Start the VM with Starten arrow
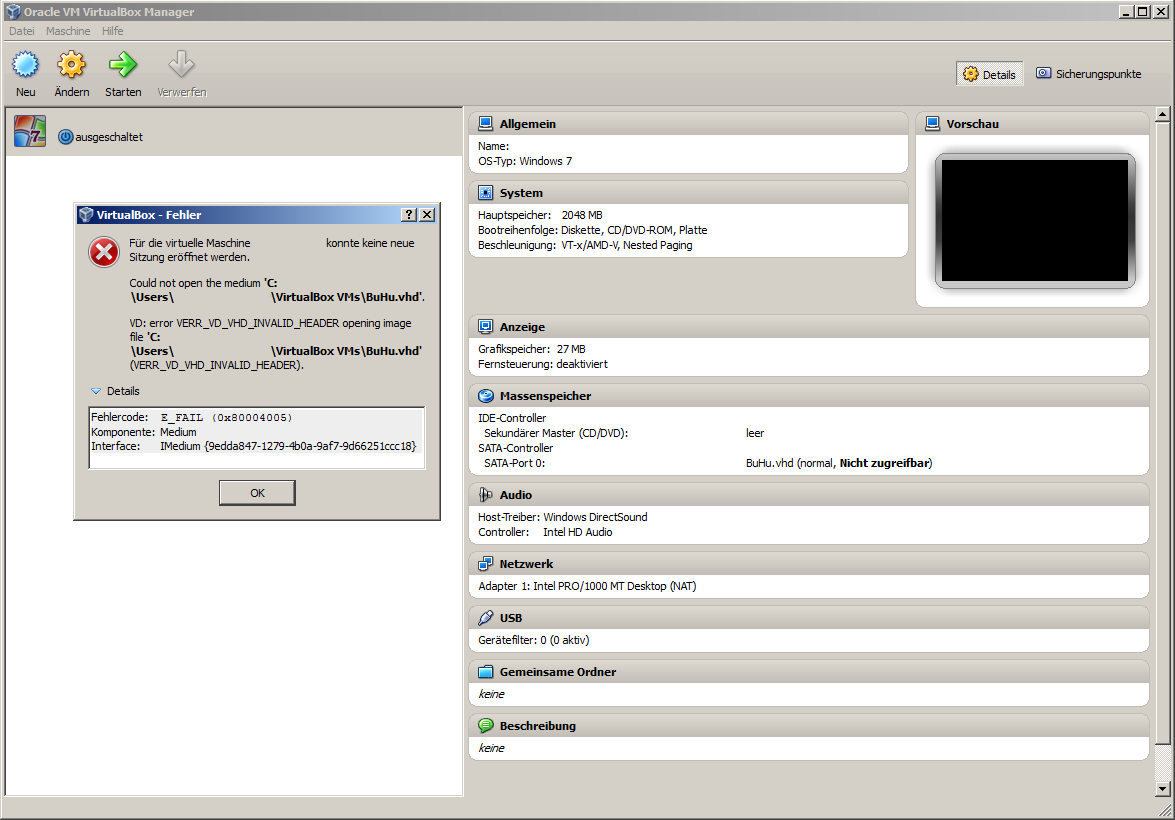 (123, 65)
